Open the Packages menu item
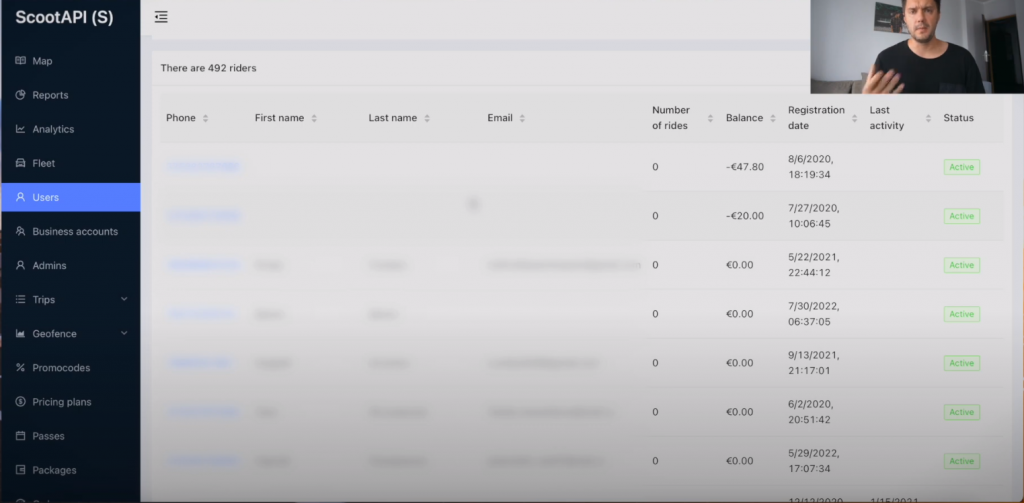Image resolution: width=1024 pixels, height=503 pixels. (54, 470)
